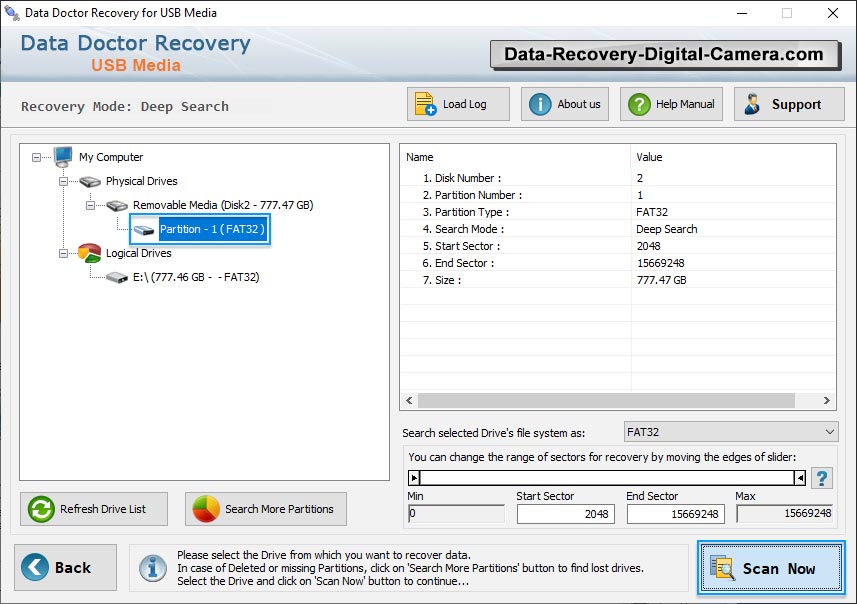Click the 'Deep Search' value cell

[667, 229]
